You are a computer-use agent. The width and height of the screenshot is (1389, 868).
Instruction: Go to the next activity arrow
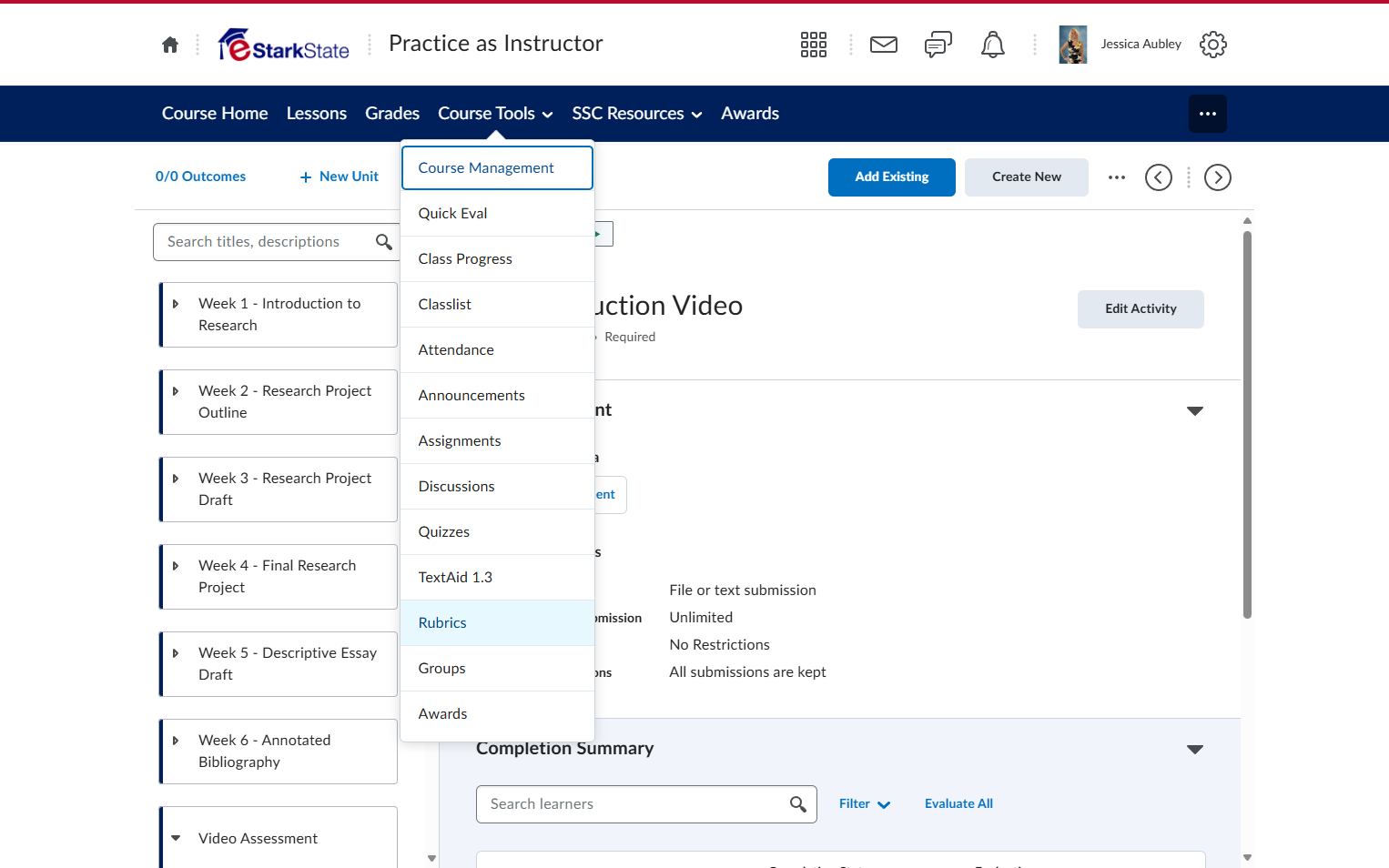tap(1218, 177)
